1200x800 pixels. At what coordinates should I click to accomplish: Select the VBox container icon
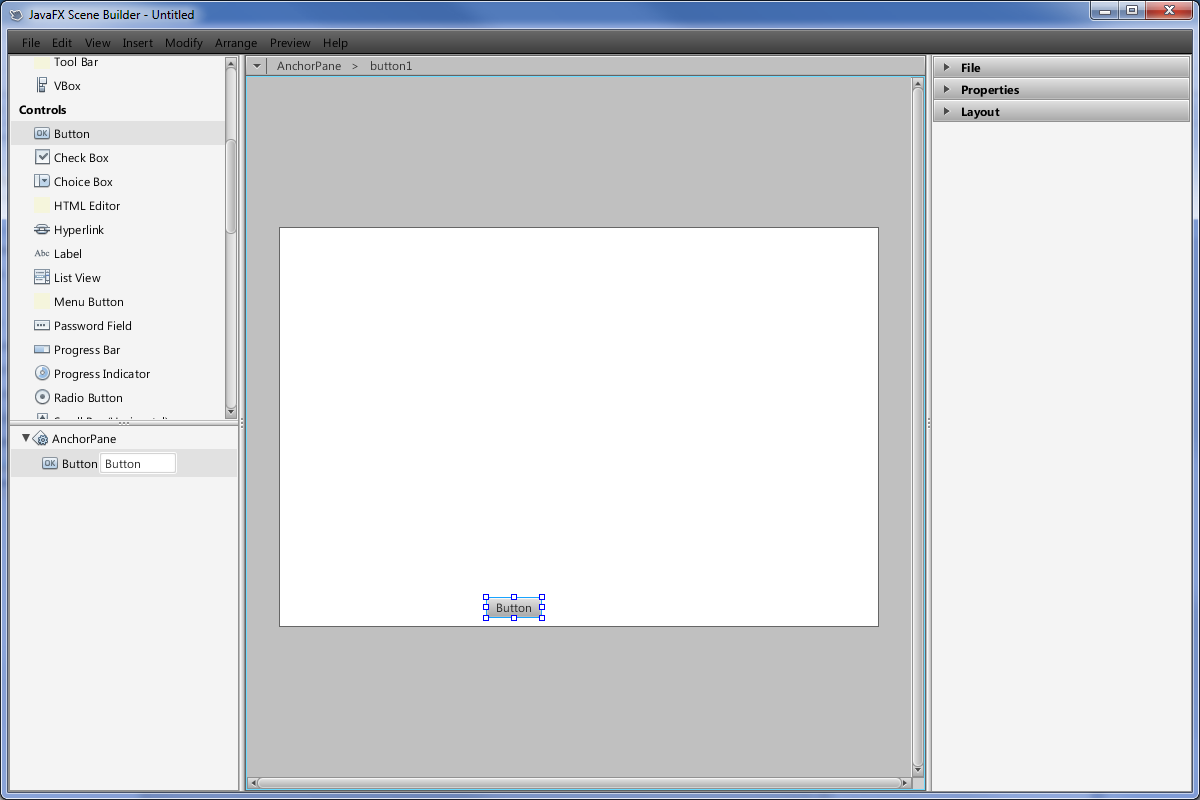click(x=42, y=85)
